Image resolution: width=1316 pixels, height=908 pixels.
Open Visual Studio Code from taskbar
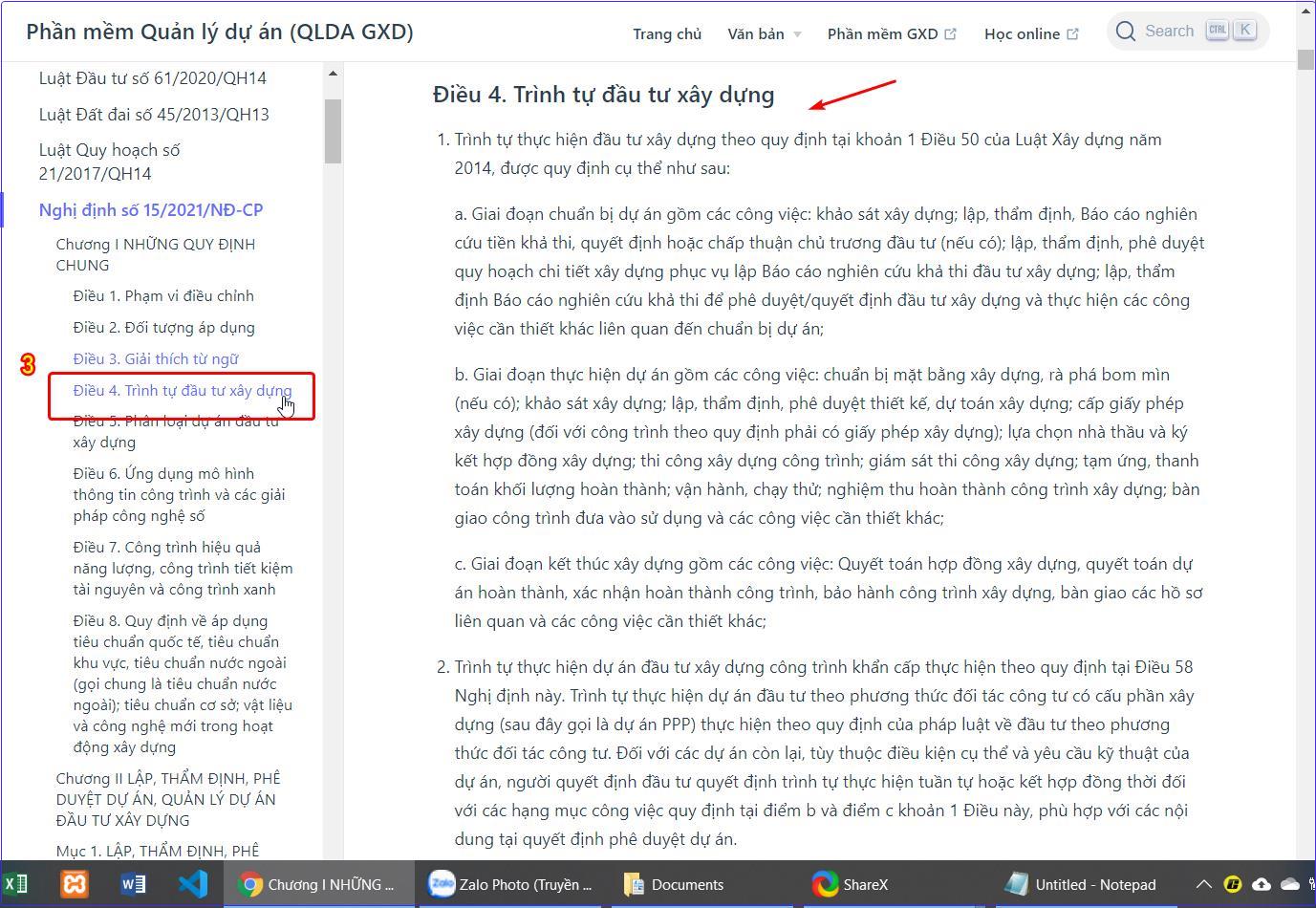[x=193, y=884]
